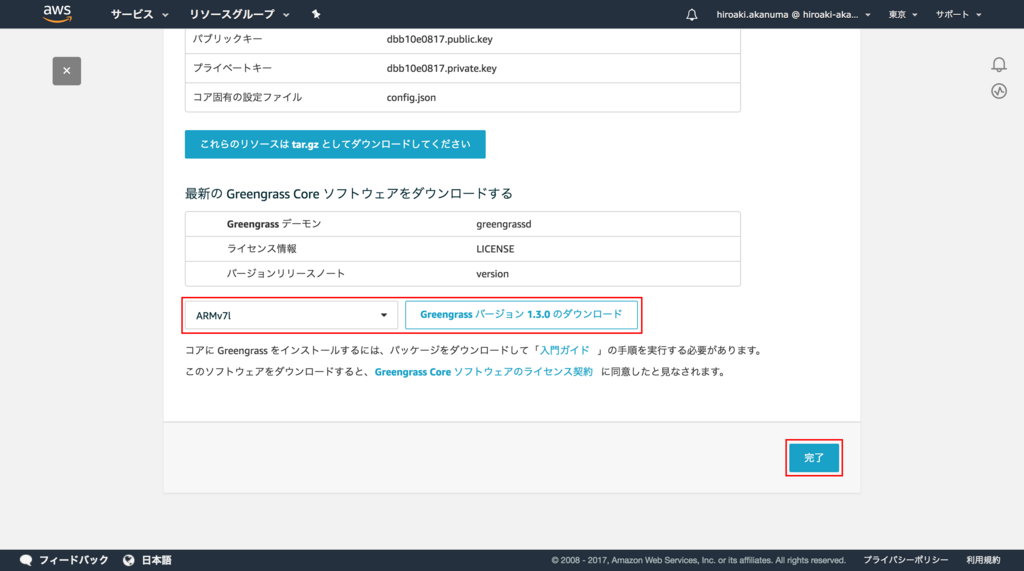Click the pin shortcut icon in navbar
The width and height of the screenshot is (1024, 571).
316,14
